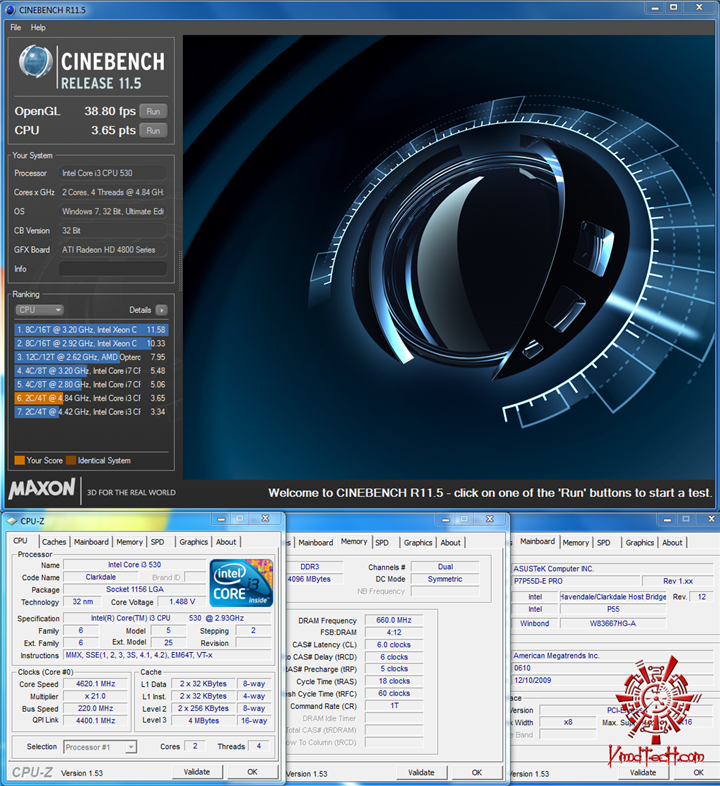Minimize the first CPU-Z window
This screenshot has width=720, height=786.
[x=221, y=519]
